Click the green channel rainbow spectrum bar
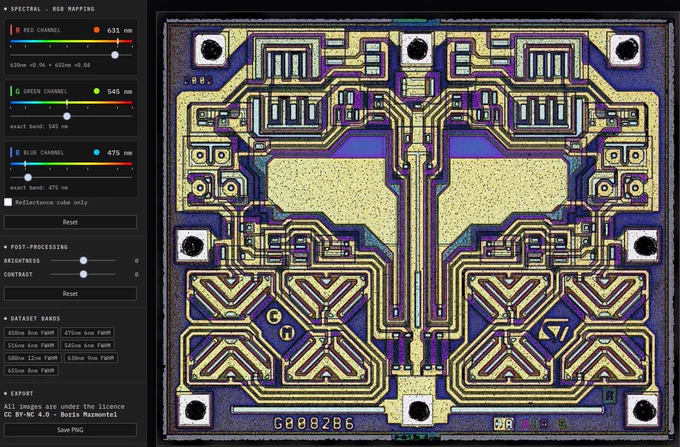 pyautogui.click(x=71, y=103)
